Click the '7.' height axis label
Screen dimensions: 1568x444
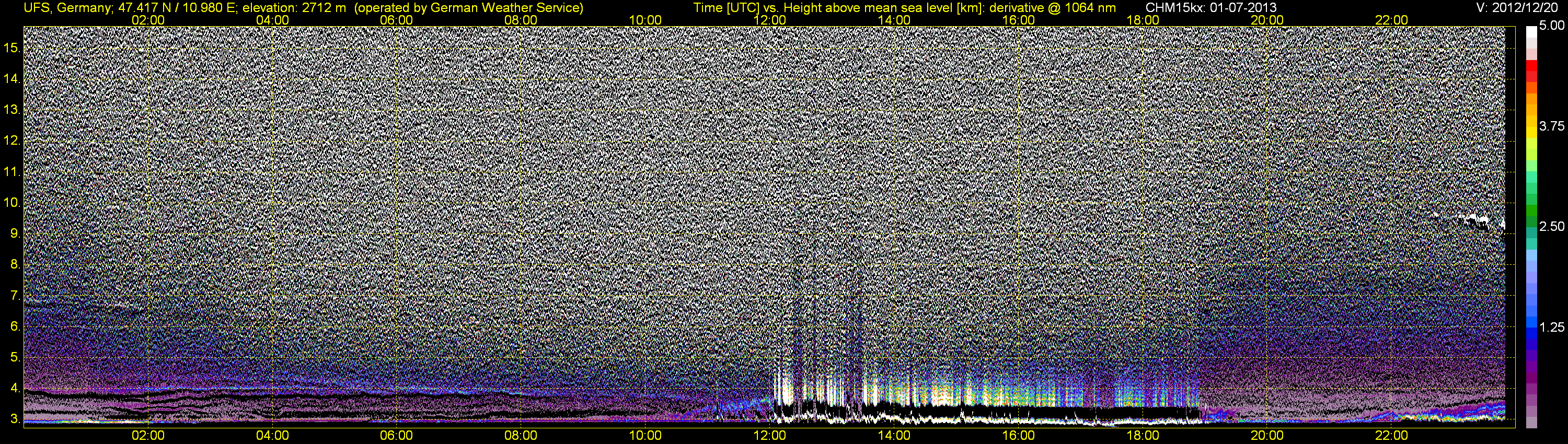16,296
